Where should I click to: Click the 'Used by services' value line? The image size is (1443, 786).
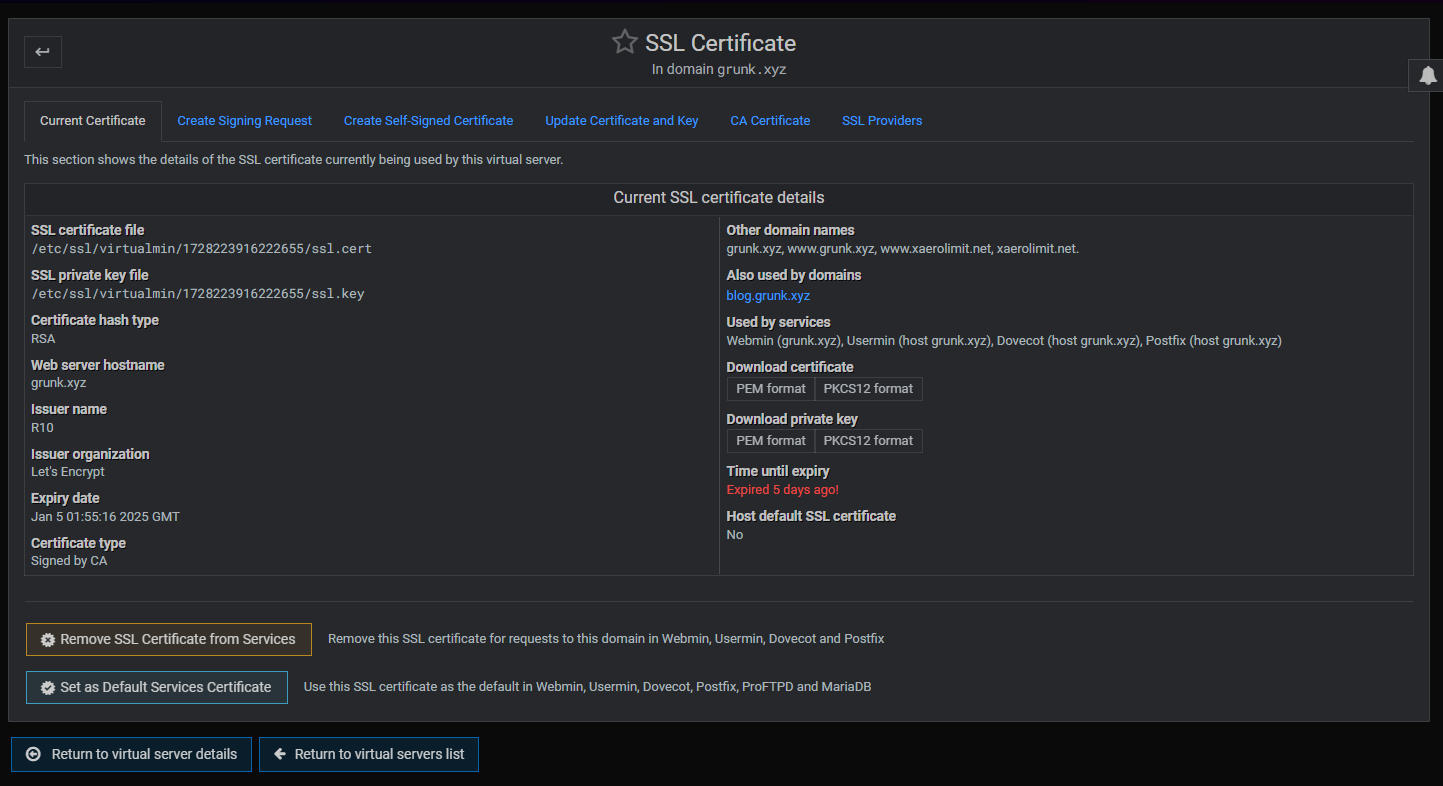pos(1004,341)
